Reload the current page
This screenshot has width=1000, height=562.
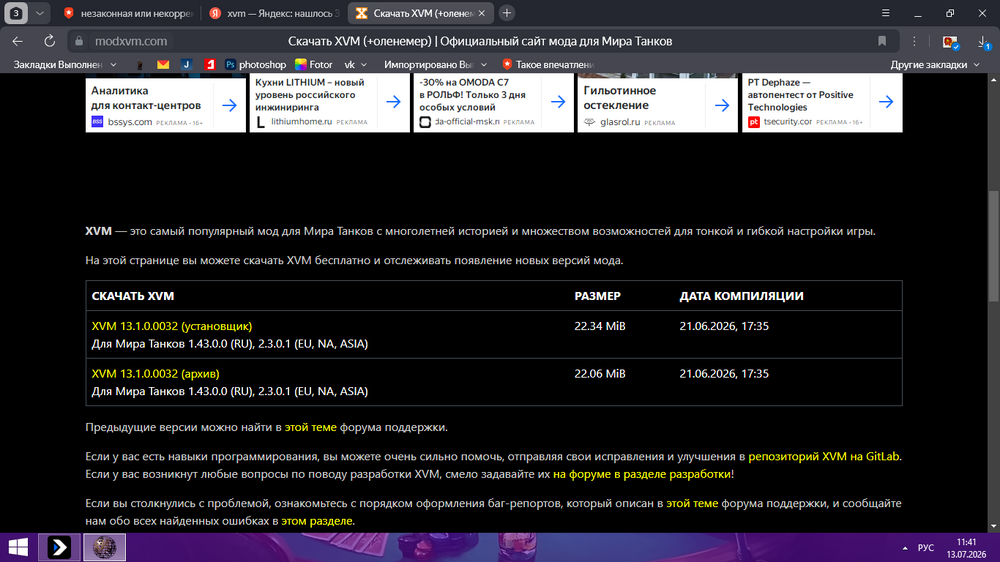(x=49, y=41)
